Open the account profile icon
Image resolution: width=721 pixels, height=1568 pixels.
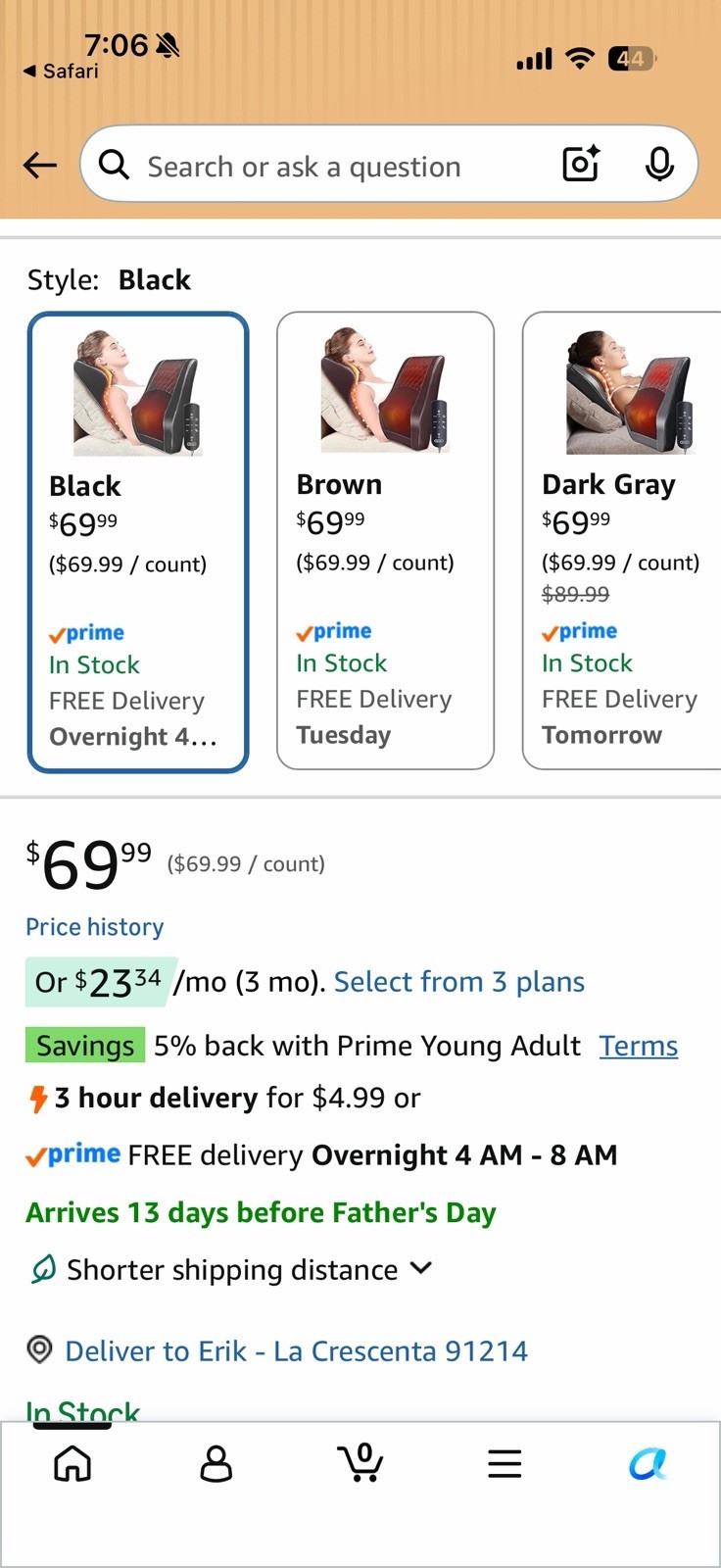[x=216, y=1464]
